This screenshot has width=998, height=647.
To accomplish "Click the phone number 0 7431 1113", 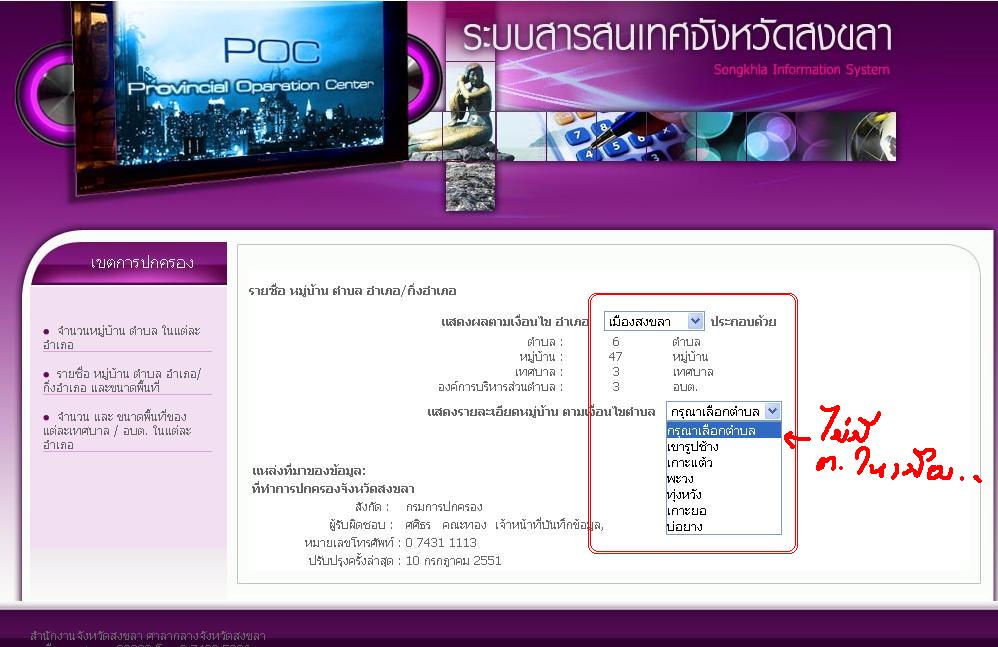I will (x=441, y=543).
